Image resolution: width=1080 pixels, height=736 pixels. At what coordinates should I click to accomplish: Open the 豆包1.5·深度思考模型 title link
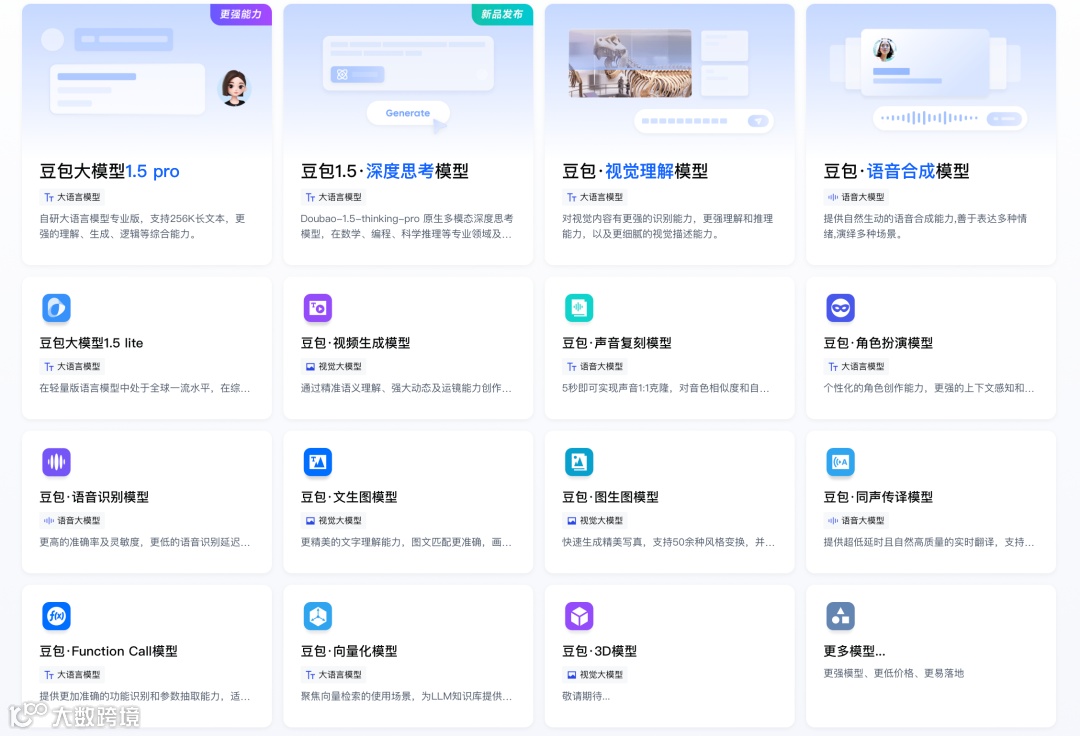pyautogui.click(x=384, y=171)
